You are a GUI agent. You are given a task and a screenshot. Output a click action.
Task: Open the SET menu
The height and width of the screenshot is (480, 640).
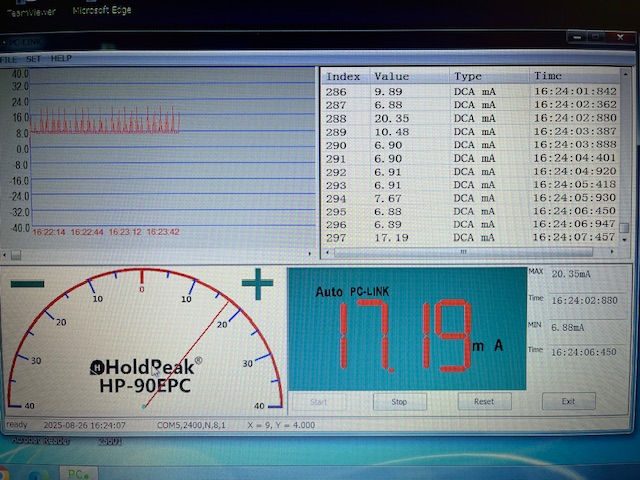pyautogui.click(x=33, y=59)
